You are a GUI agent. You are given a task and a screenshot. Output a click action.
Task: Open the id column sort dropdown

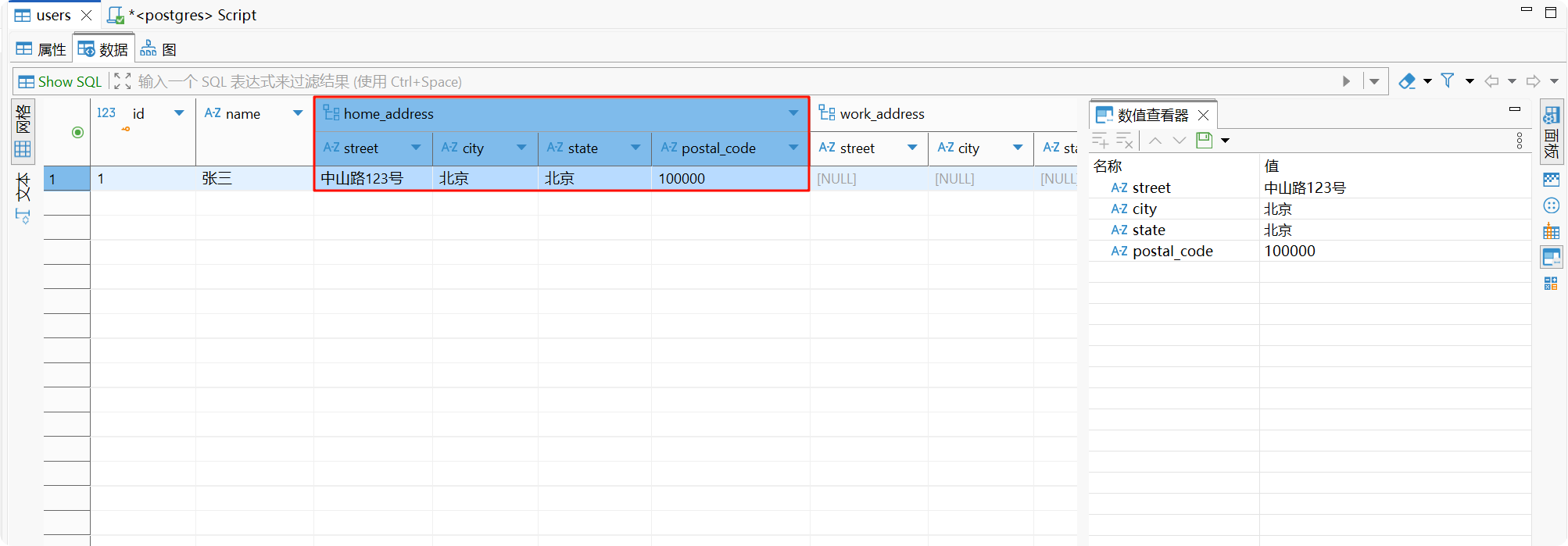[179, 113]
